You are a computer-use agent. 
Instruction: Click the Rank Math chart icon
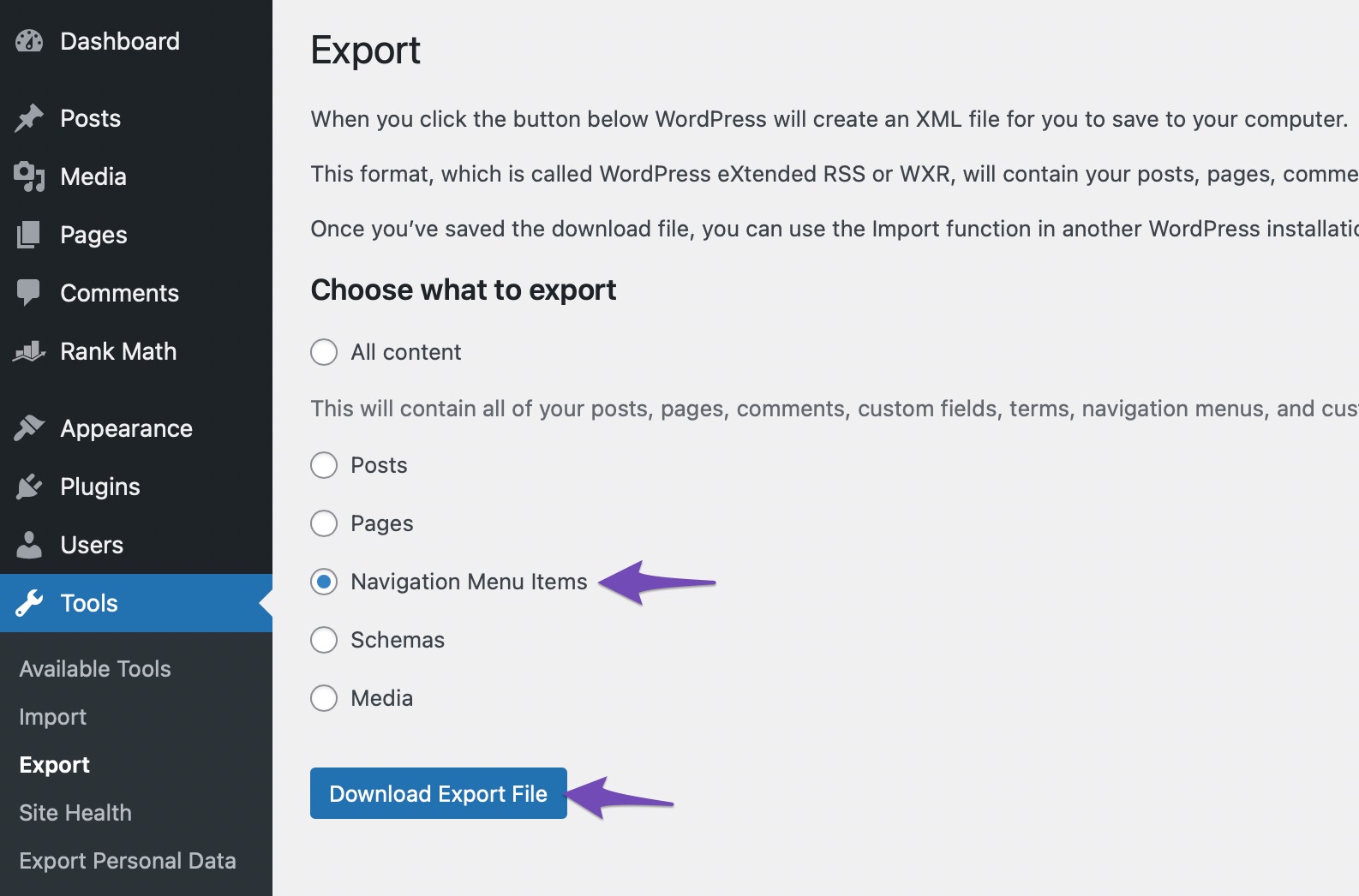29,351
